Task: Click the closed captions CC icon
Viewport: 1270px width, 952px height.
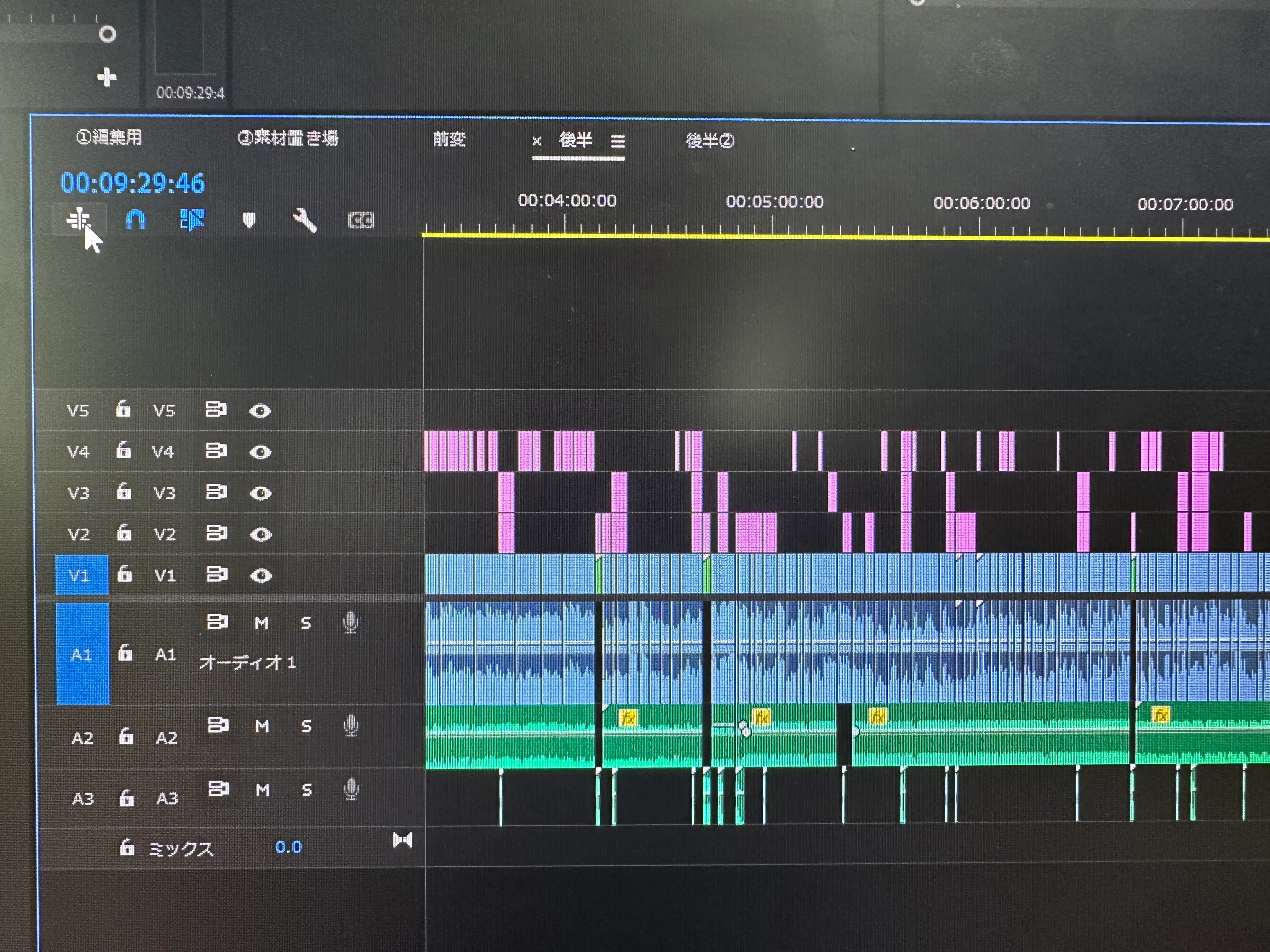Action: pos(361,221)
